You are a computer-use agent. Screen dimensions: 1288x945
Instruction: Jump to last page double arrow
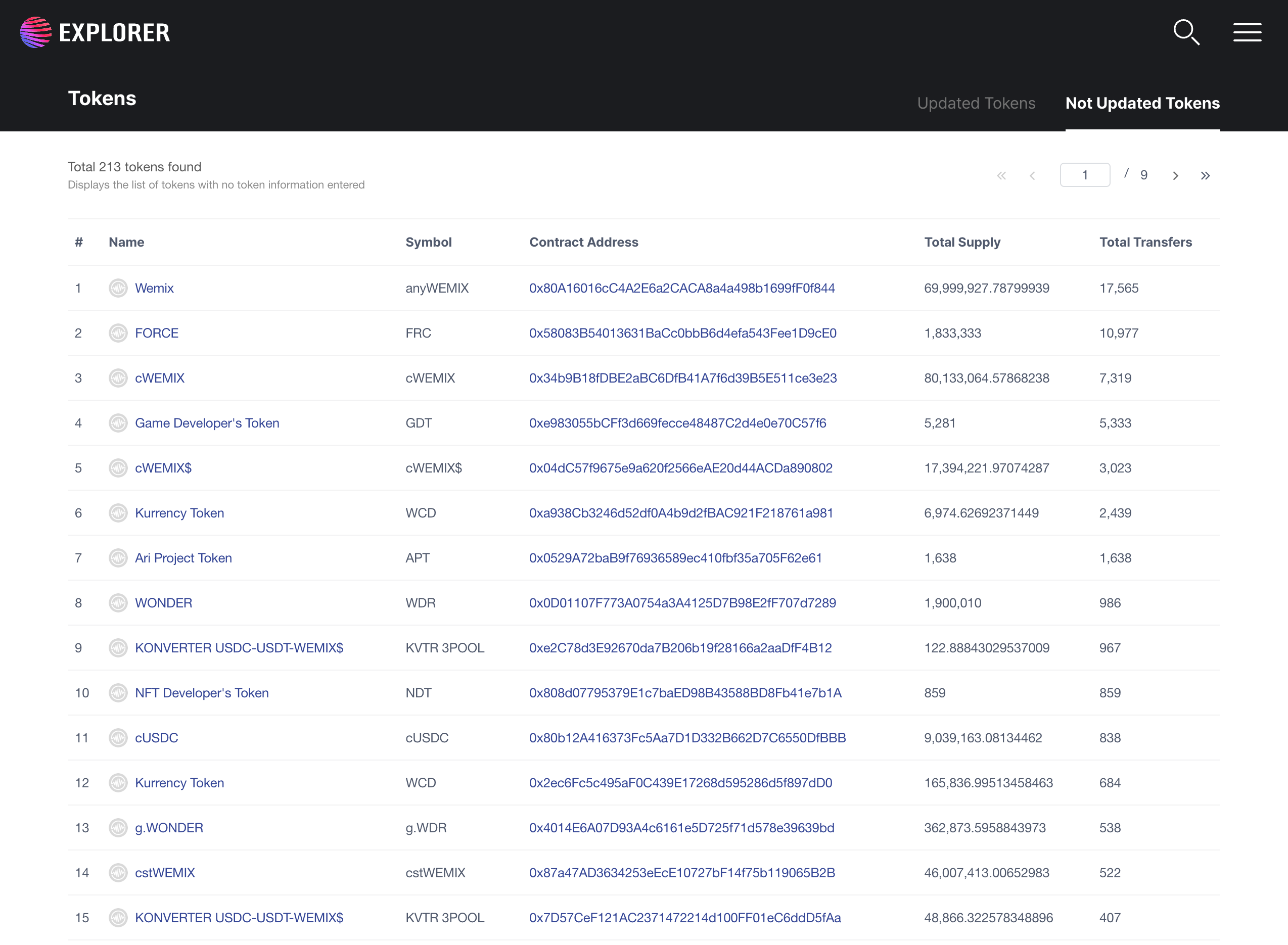pos(1205,176)
